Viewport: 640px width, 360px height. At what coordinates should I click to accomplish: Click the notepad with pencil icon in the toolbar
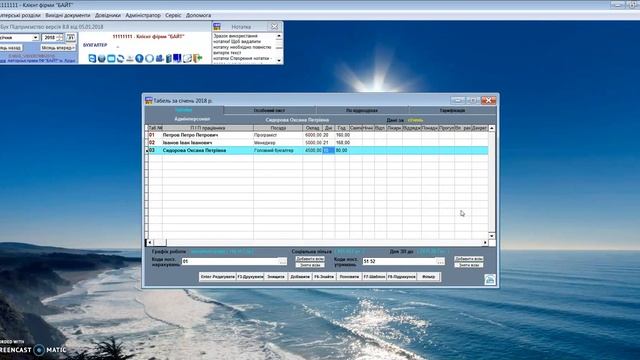[x=187, y=59]
